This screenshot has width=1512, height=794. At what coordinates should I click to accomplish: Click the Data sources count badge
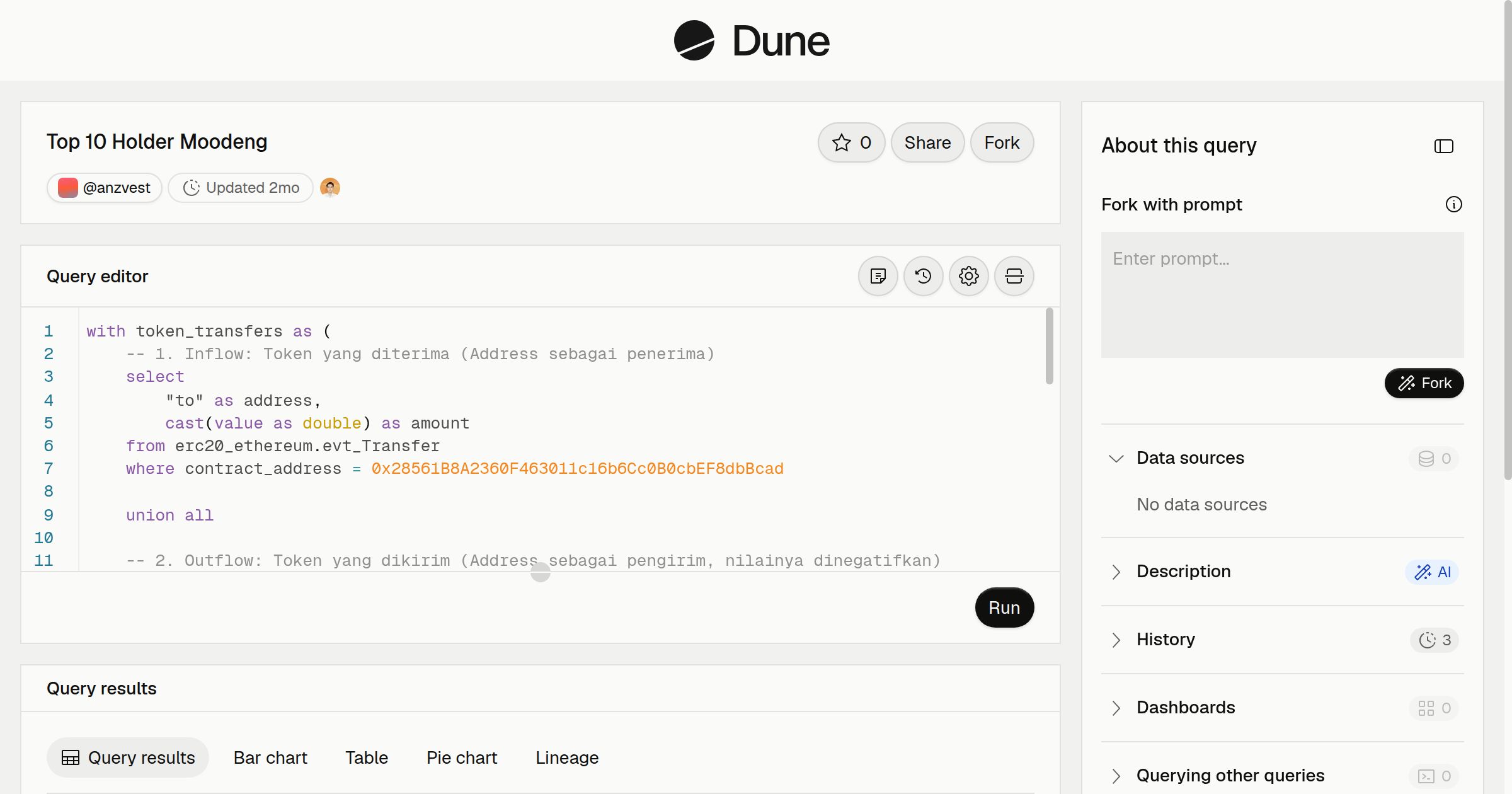click(1434, 459)
